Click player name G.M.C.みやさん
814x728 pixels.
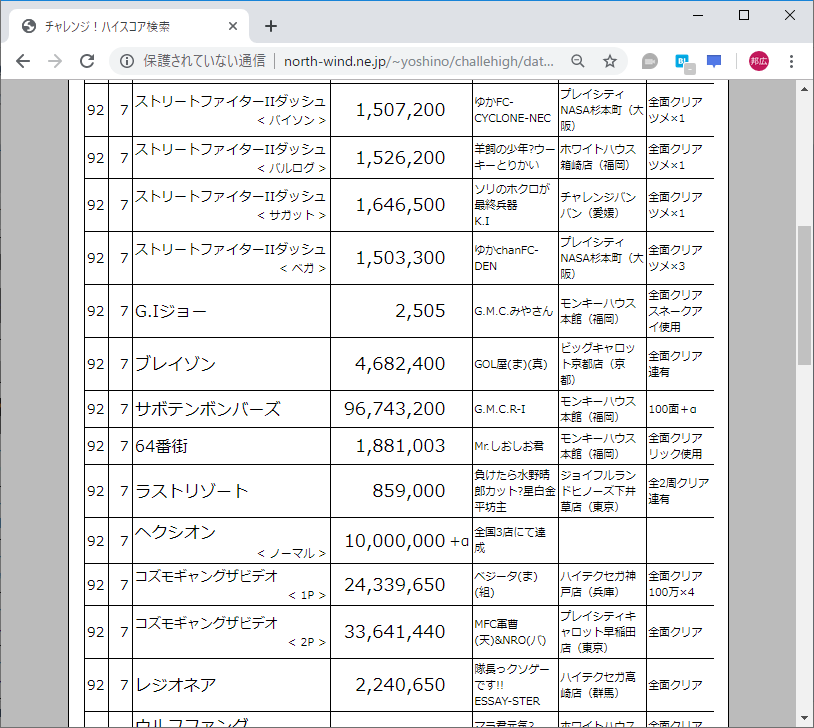coord(513,311)
